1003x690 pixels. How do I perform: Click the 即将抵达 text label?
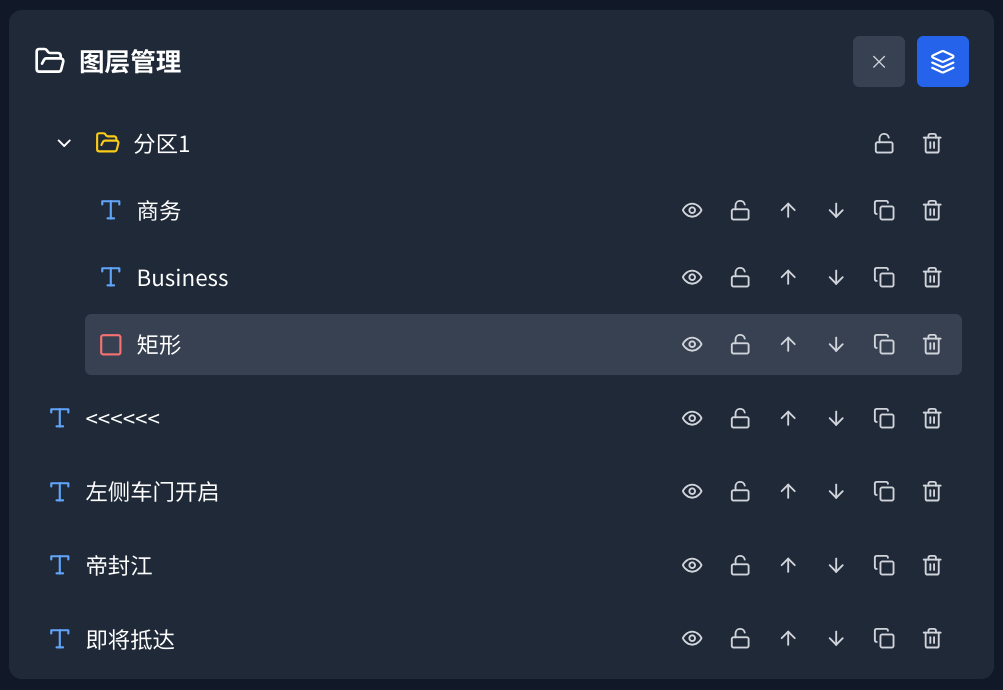click(x=130, y=638)
